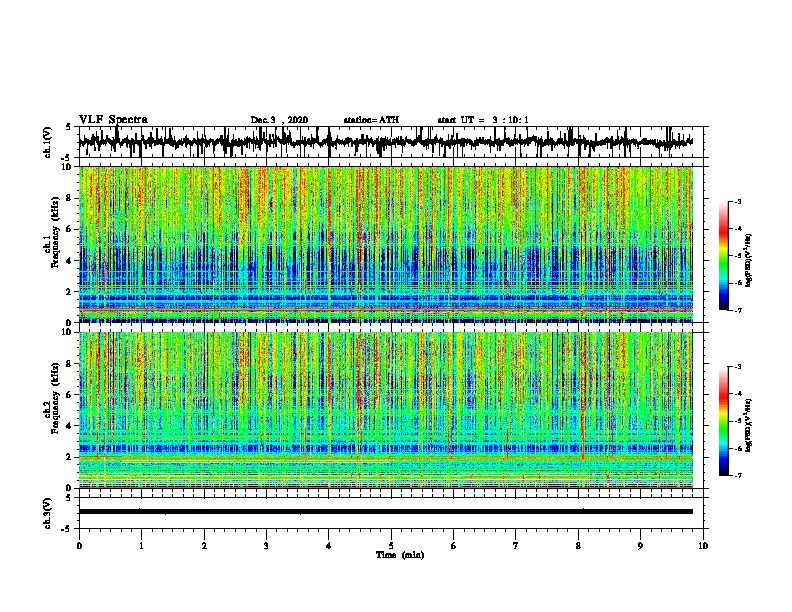This screenshot has width=792, height=612.
Task: Click the "-3" label on ch.2 colorbar
Action: pos(738,367)
